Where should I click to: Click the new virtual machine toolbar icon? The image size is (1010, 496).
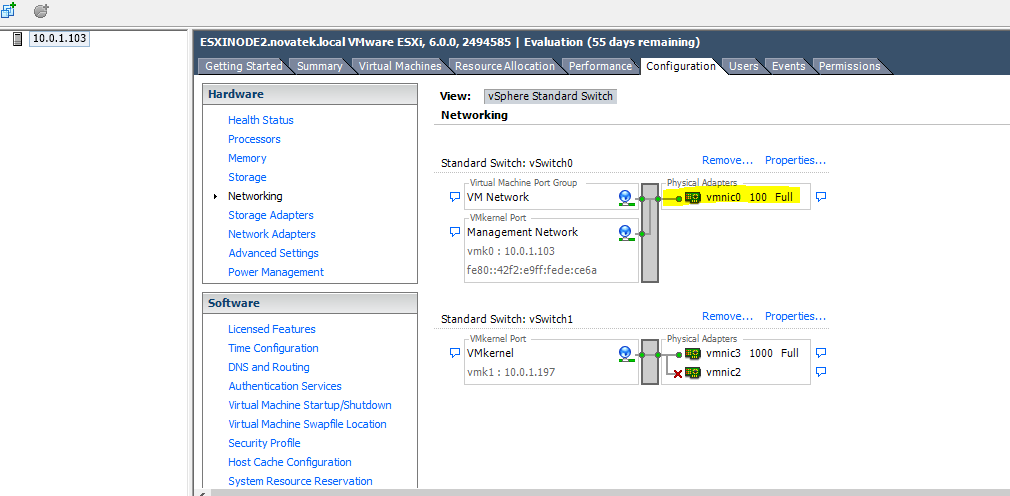click(x=8, y=10)
